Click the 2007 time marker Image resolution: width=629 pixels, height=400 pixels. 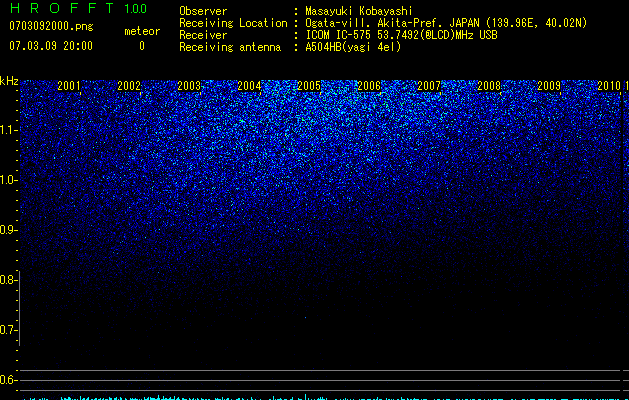429,86
